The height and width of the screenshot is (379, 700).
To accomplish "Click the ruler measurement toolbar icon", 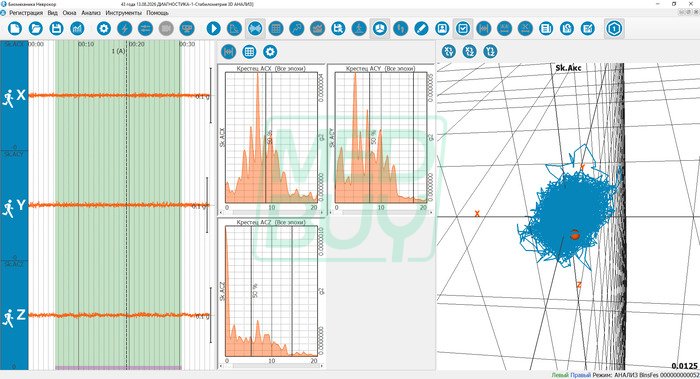I will [x=504, y=29].
